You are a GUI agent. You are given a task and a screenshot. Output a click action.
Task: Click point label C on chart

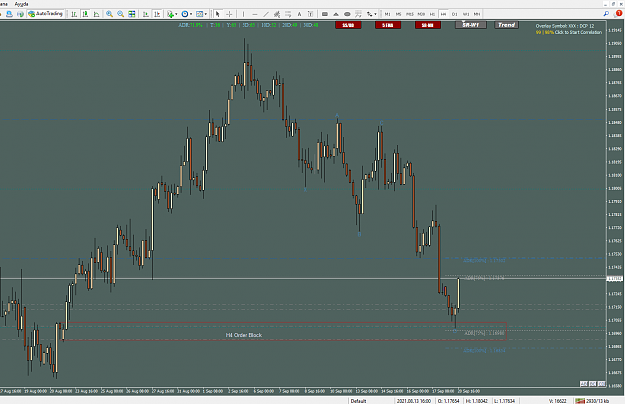click(x=381, y=123)
